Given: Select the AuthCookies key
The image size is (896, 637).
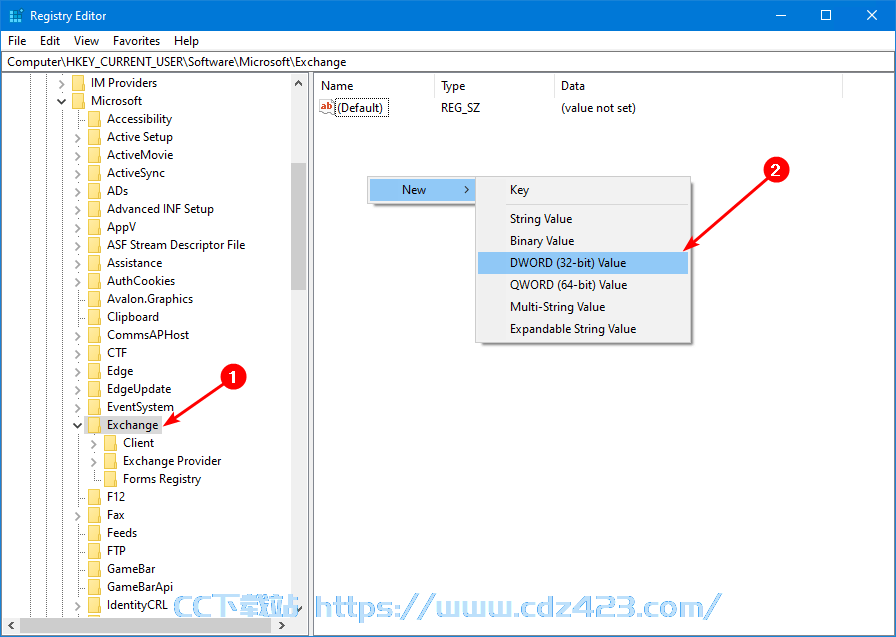Looking at the screenshot, I should (x=141, y=281).
